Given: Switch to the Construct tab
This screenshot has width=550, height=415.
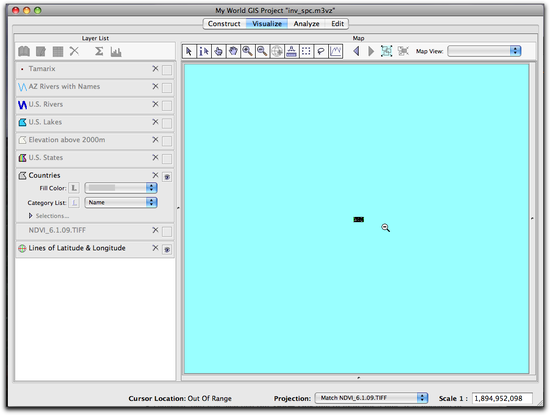Looking at the screenshot, I should (224, 24).
